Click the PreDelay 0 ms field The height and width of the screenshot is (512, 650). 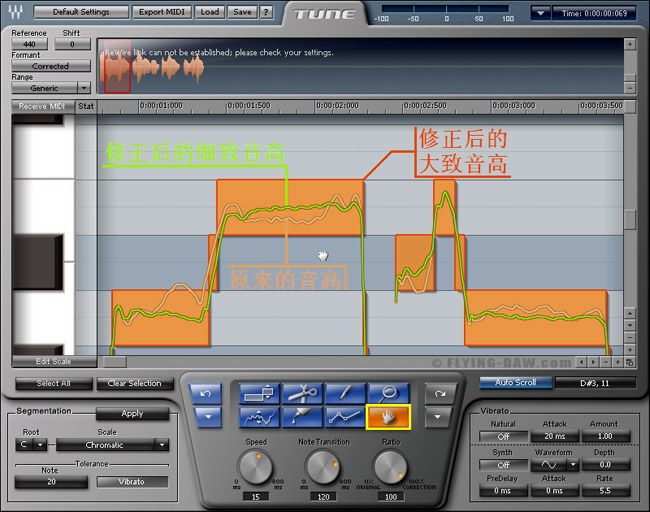pyautogui.click(x=503, y=491)
